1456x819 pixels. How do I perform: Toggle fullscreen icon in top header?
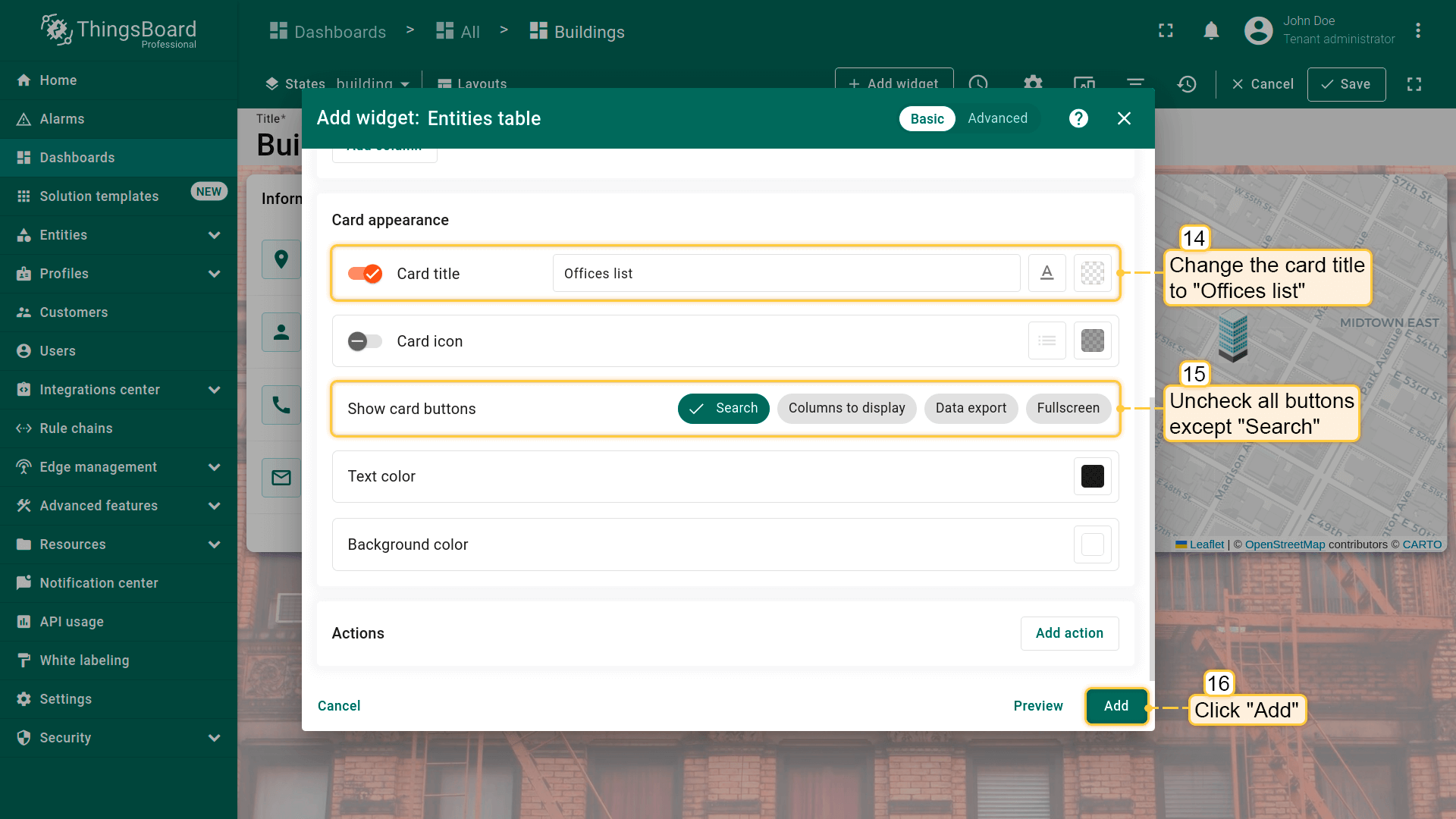coord(1166,31)
